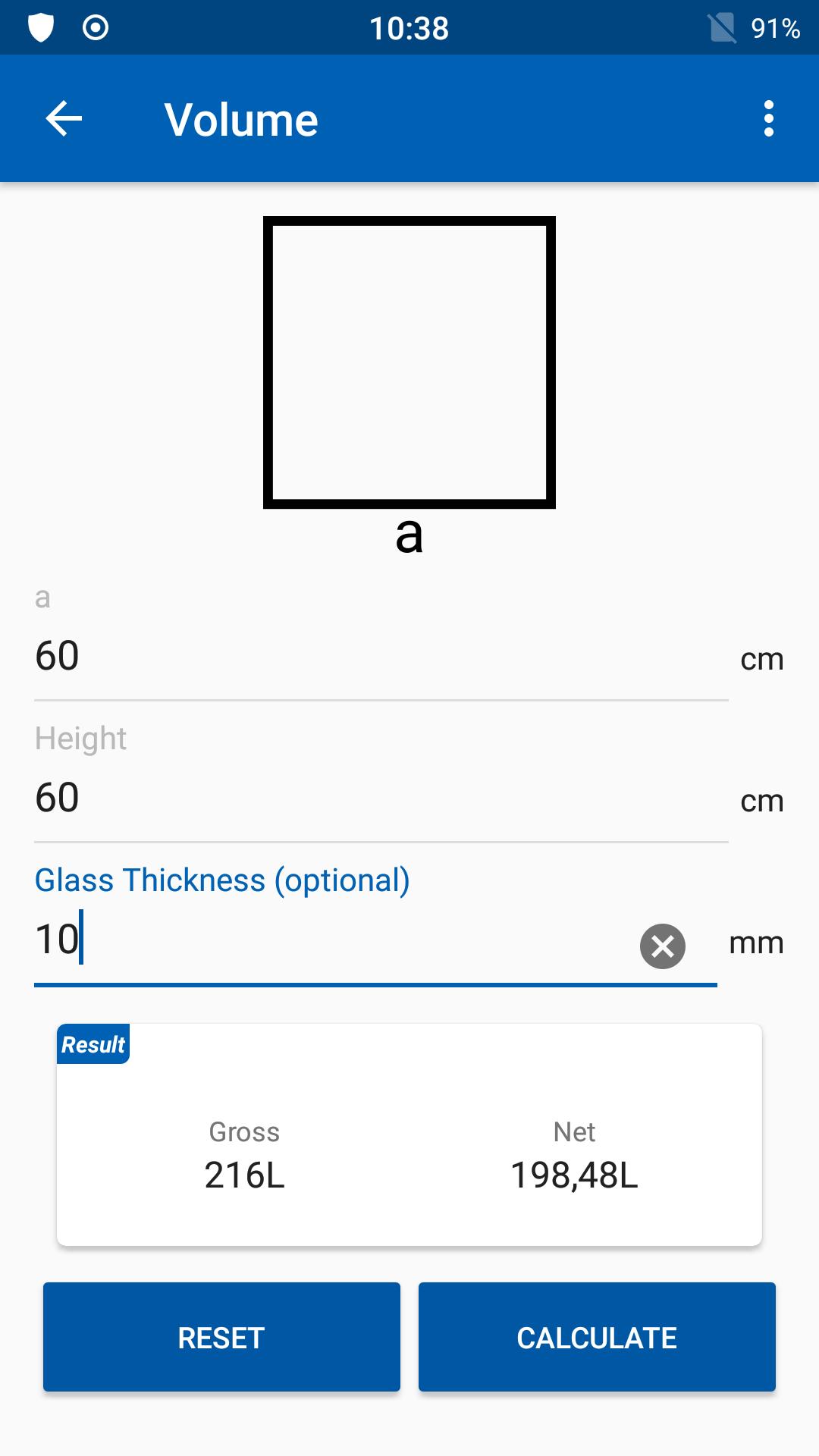Select the Result label on the output card
Image resolution: width=819 pixels, height=1456 pixels.
[93, 1044]
